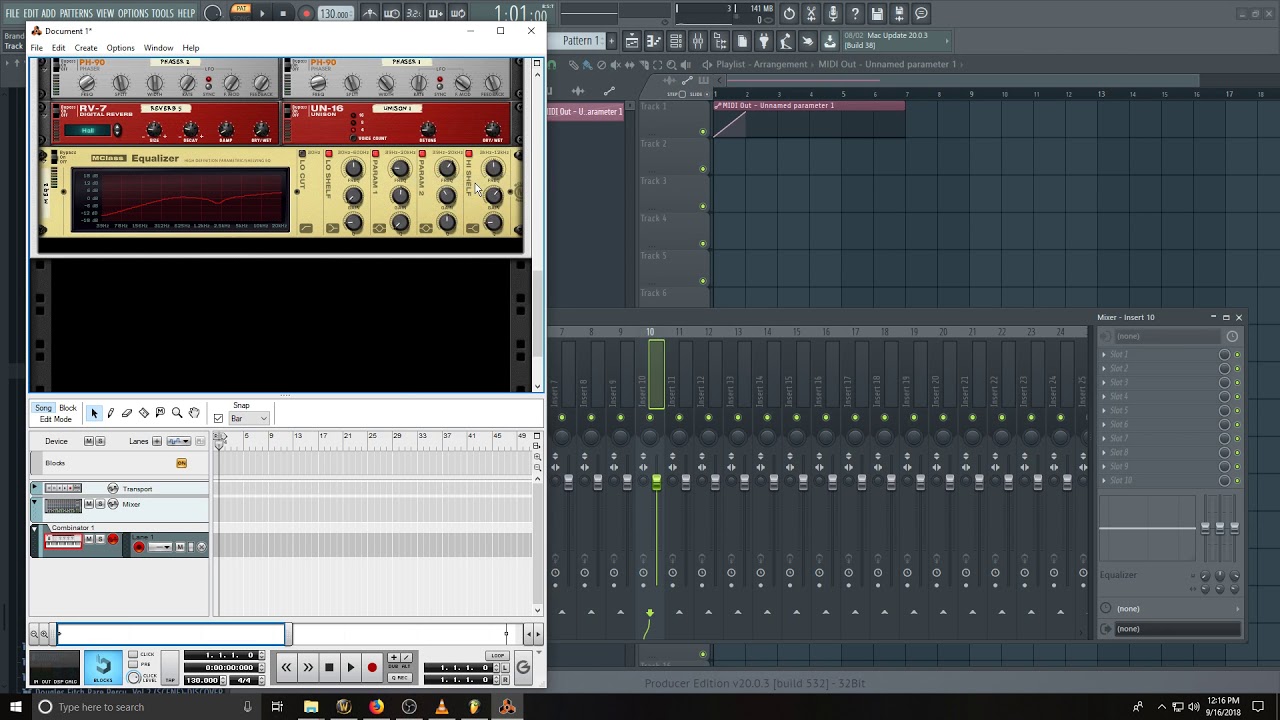
Task: Click the Reason transport Stop button
Action: point(329,667)
